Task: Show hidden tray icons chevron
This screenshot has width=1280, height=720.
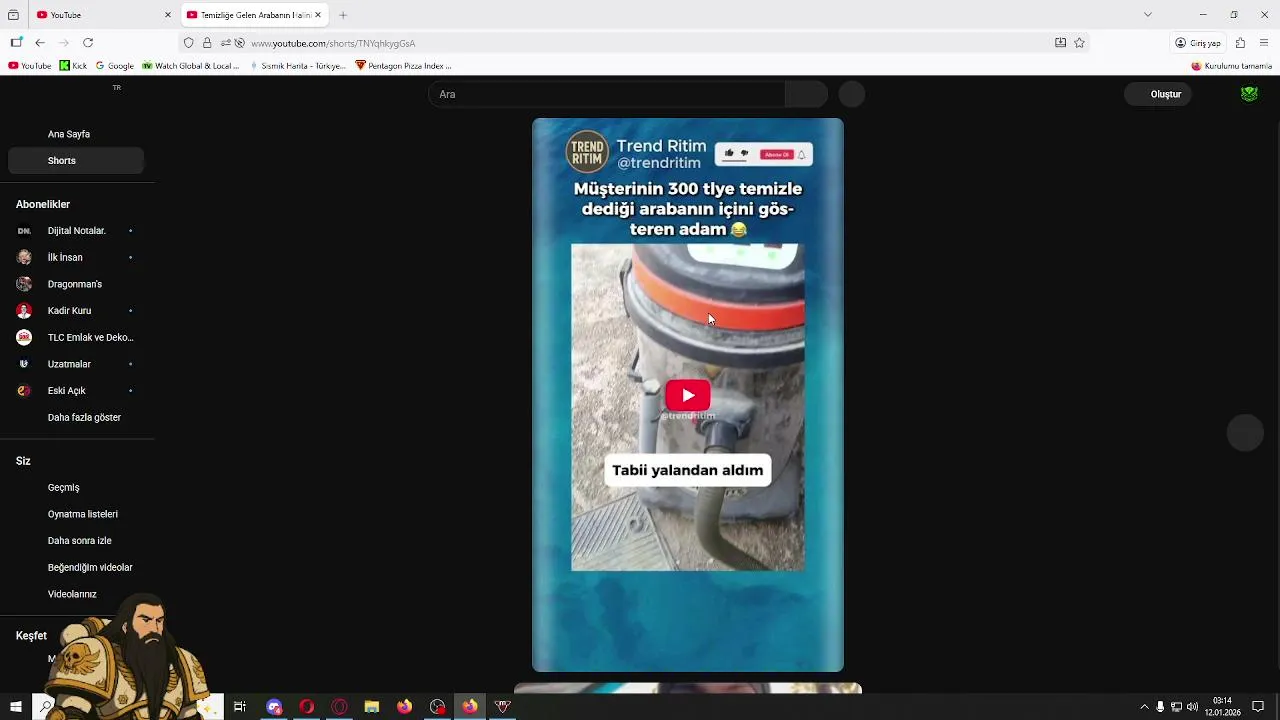Action: pyautogui.click(x=1144, y=707)
